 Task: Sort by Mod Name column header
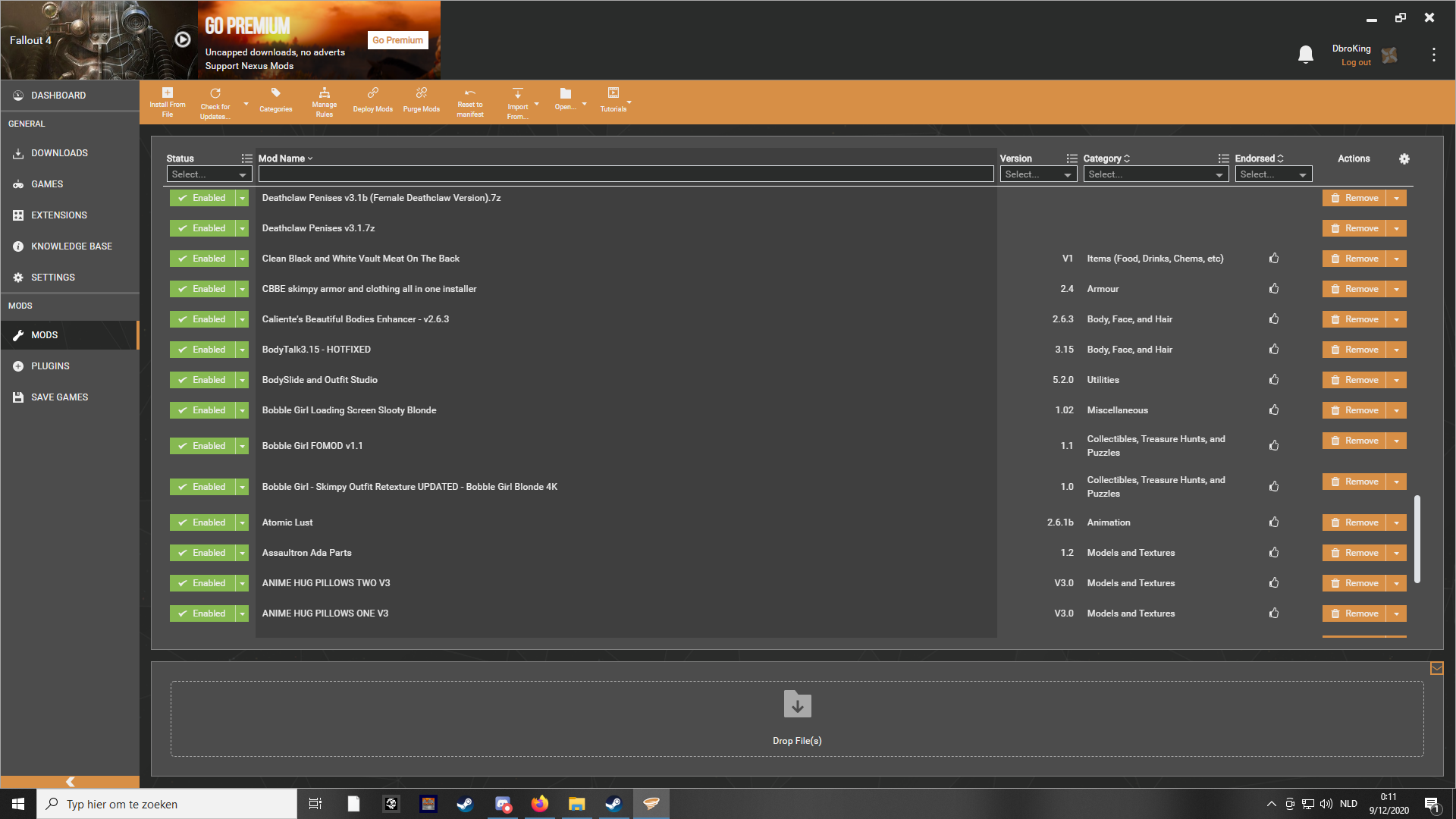(x=284, y=158)
